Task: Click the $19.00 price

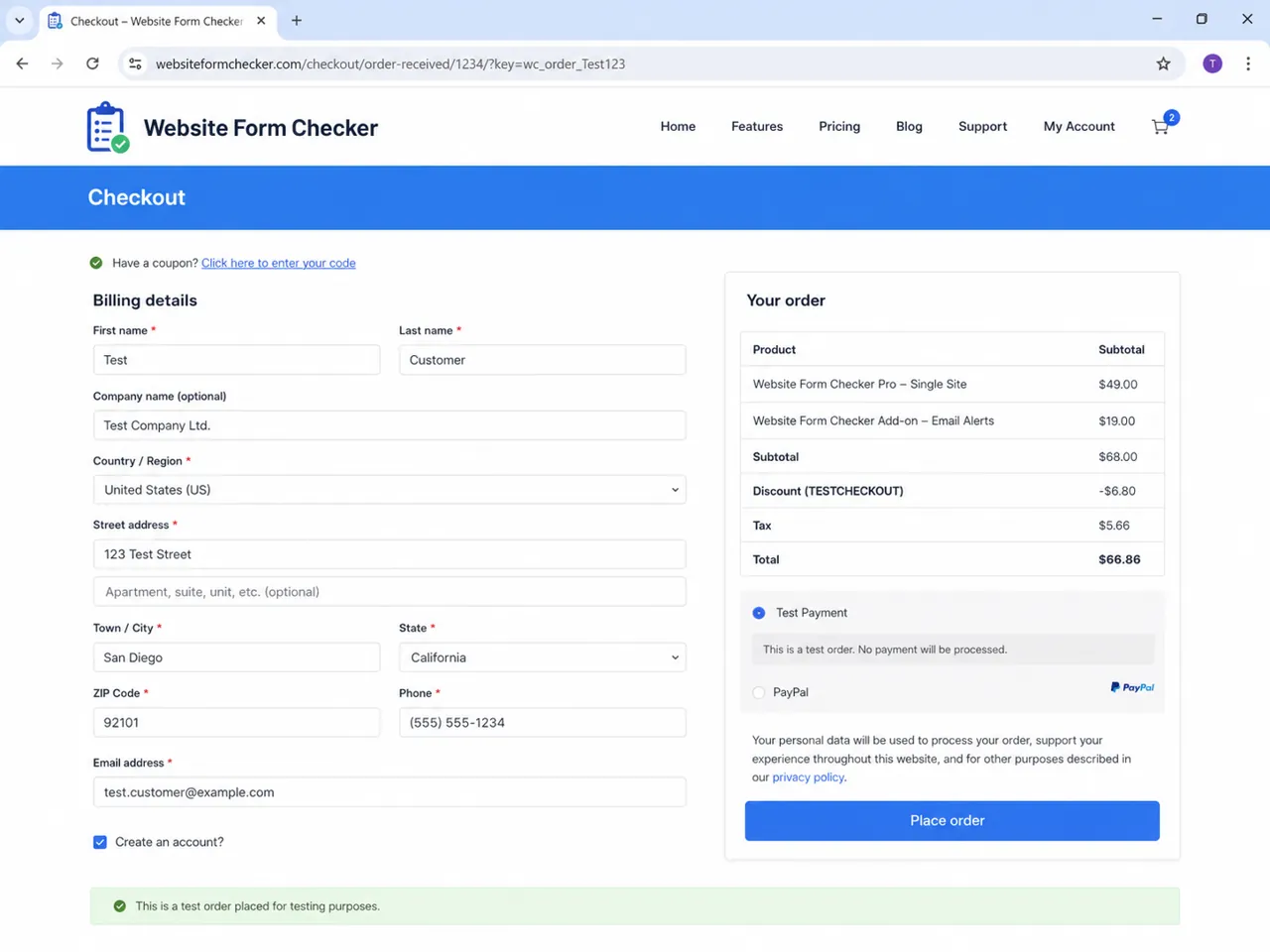Action: 1116,420
